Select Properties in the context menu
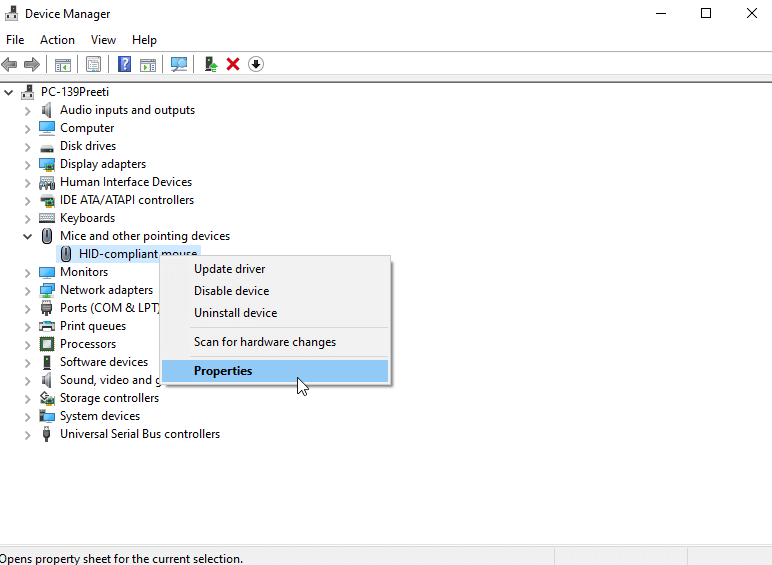772x565 pixels. pos(275,371)
